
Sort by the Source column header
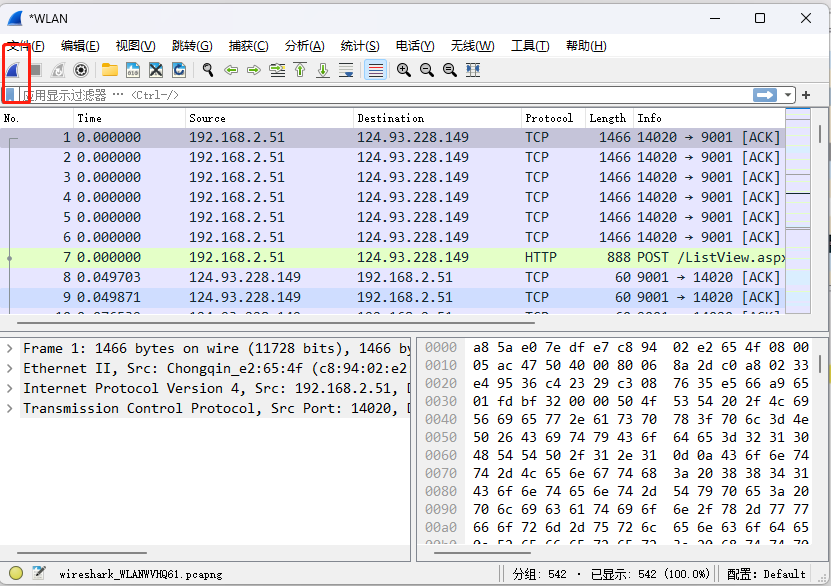(269, 118)
